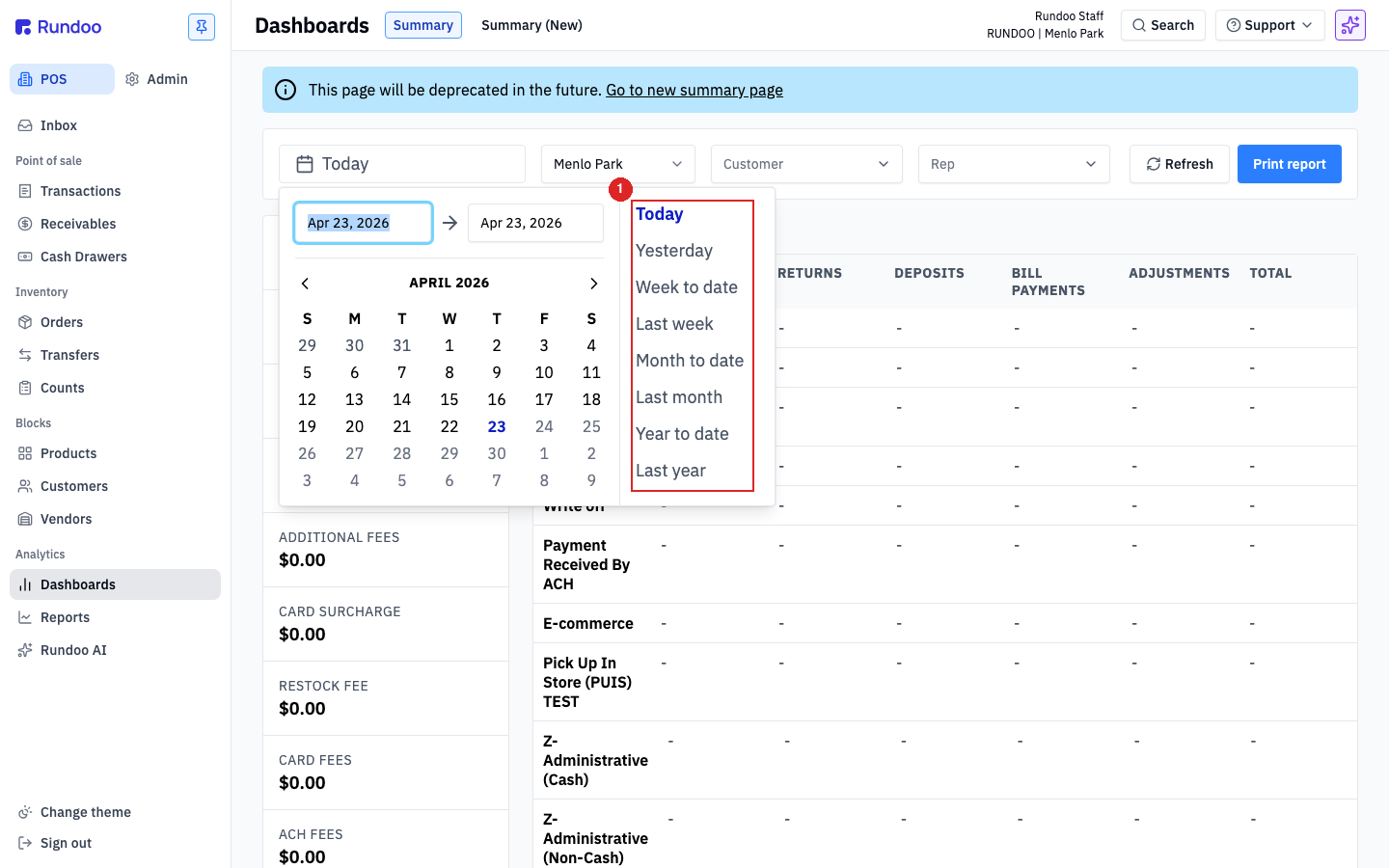Go to Transfers in the sidebar
The image size is (1389, 868).
click(116, 355)
